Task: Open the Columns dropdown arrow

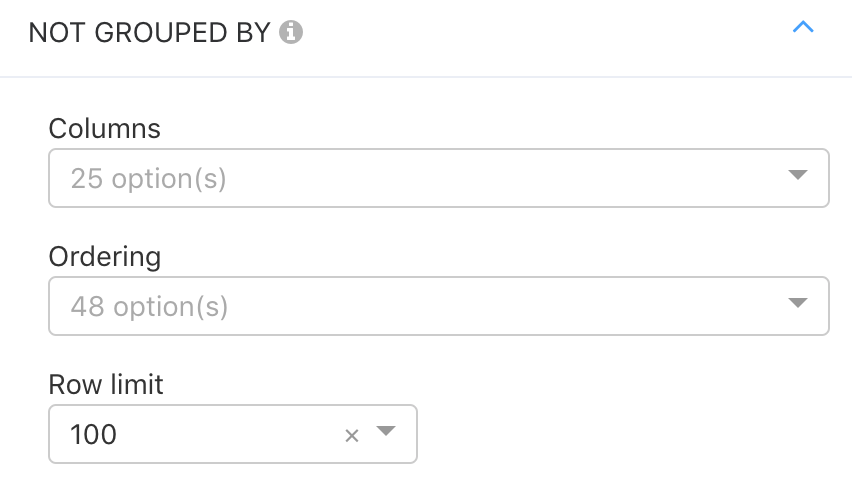Action: [797, 175]
